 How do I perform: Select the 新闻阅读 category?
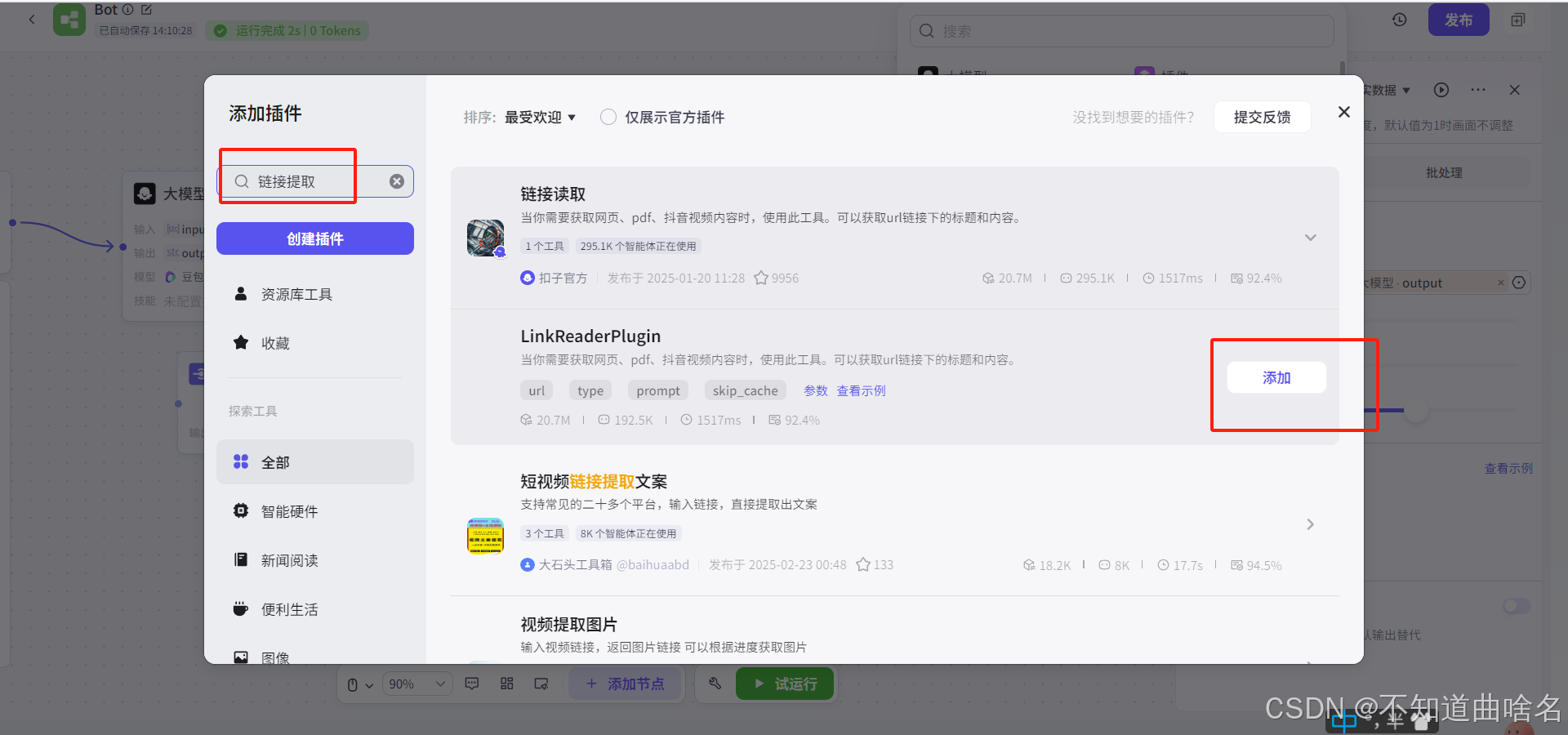tap(315, 560)
